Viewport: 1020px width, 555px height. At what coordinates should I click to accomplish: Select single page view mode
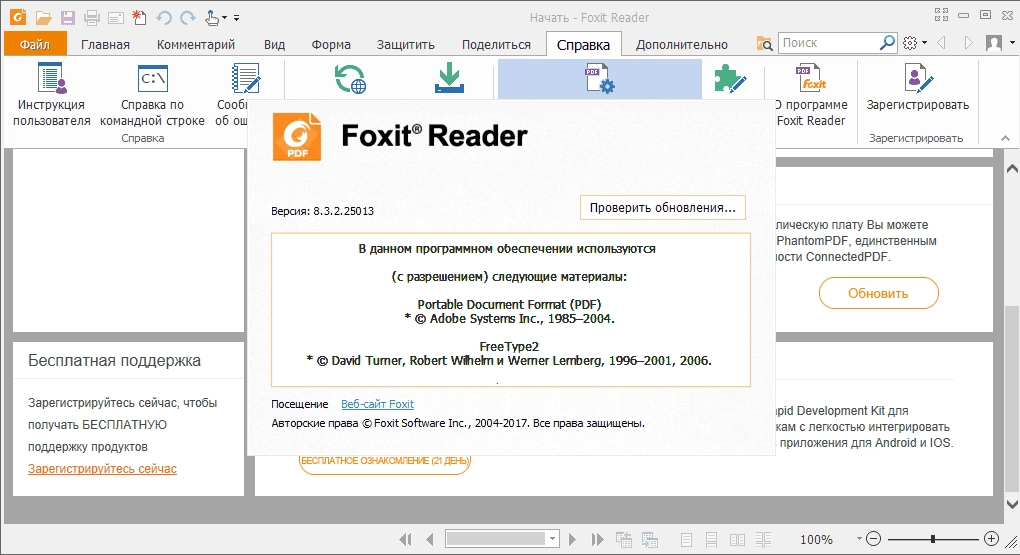(x=686, y=539)
